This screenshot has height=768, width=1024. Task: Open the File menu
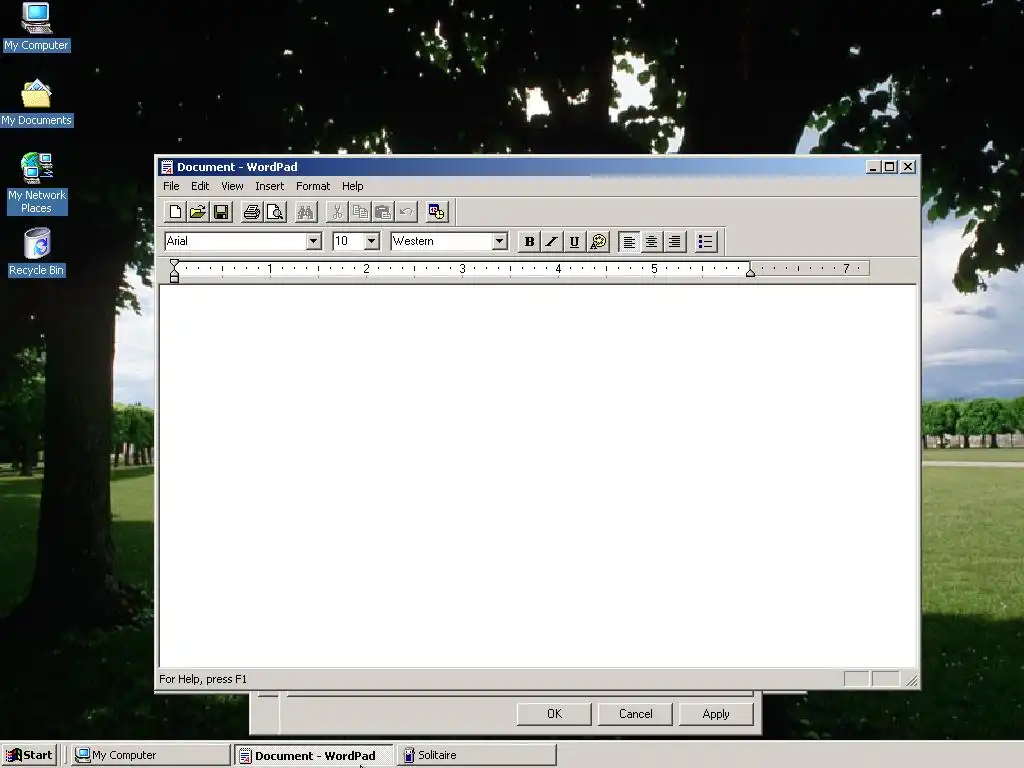pos(171,186)
